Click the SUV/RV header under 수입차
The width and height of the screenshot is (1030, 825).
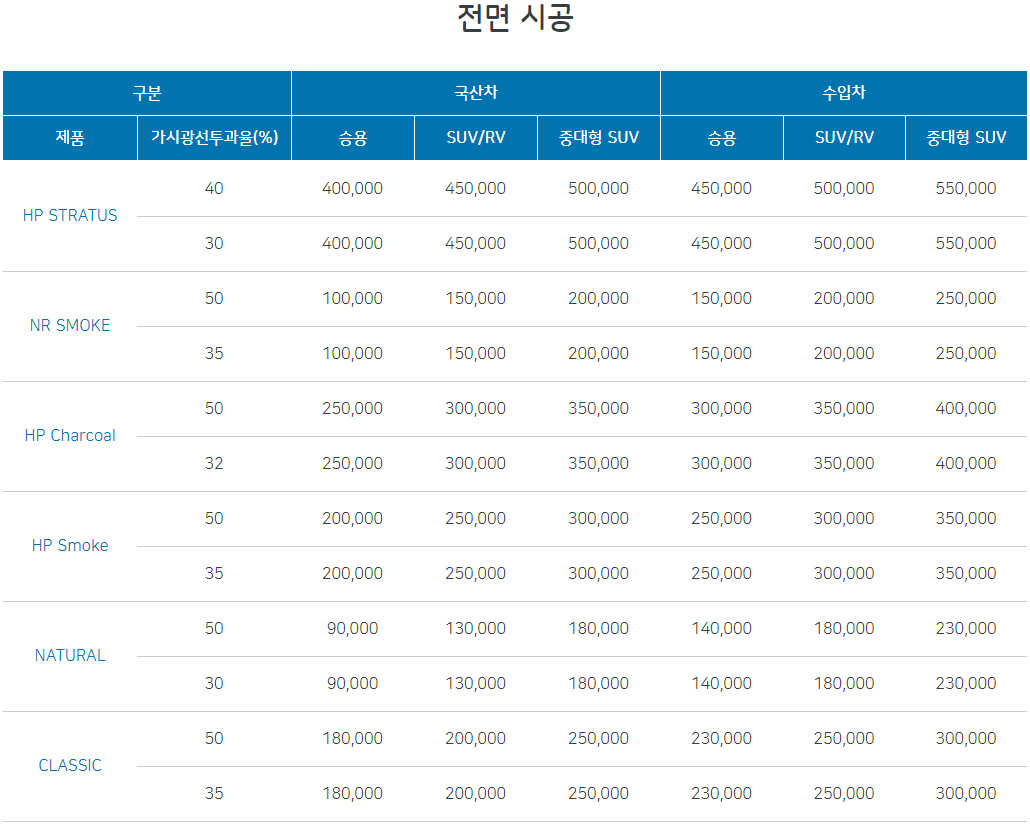coord(845,138)
